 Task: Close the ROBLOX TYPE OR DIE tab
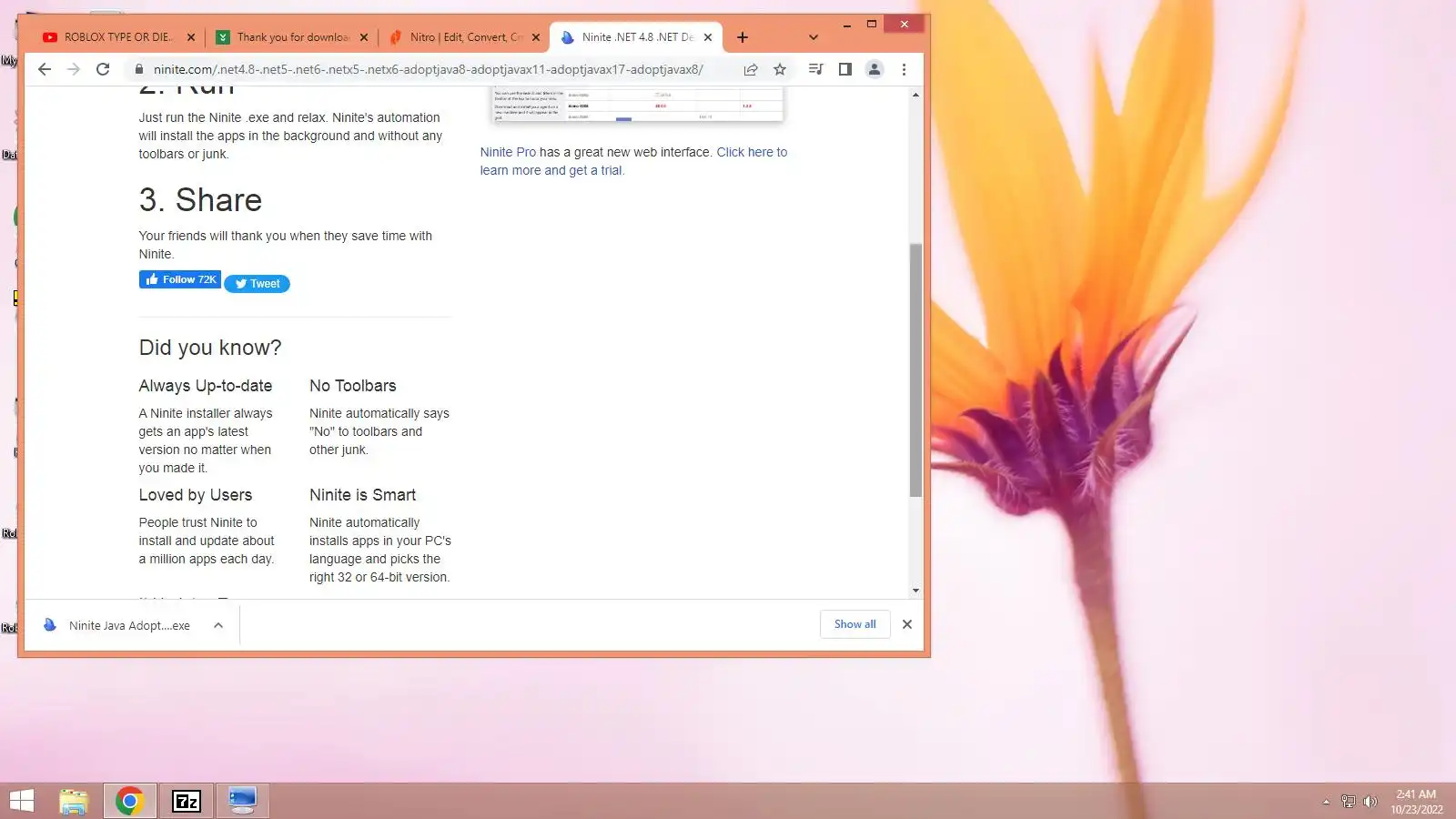[x=191, y=37]
